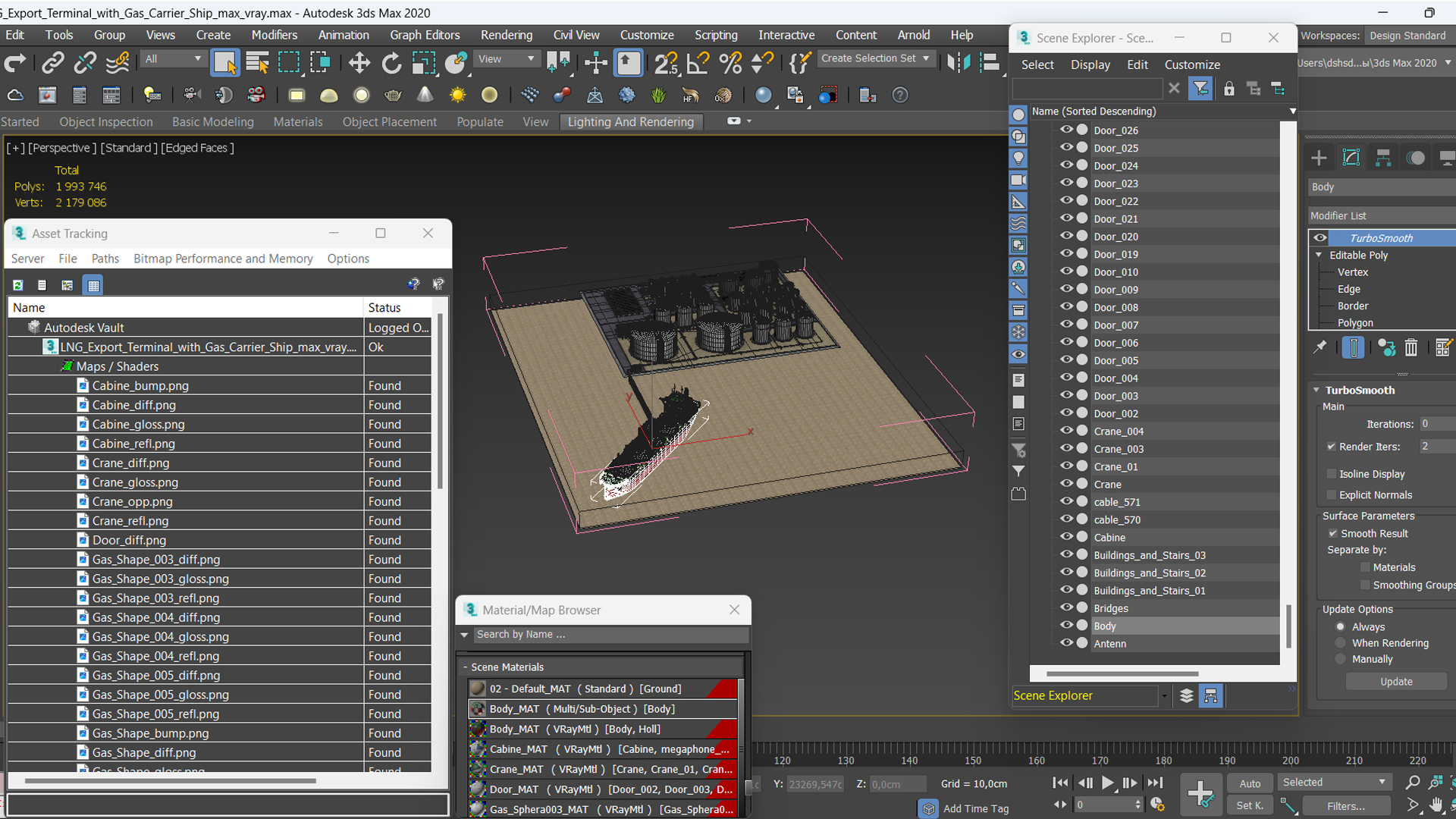
Task: Open the Modify panel tab icon
Action: point(1351,158)
